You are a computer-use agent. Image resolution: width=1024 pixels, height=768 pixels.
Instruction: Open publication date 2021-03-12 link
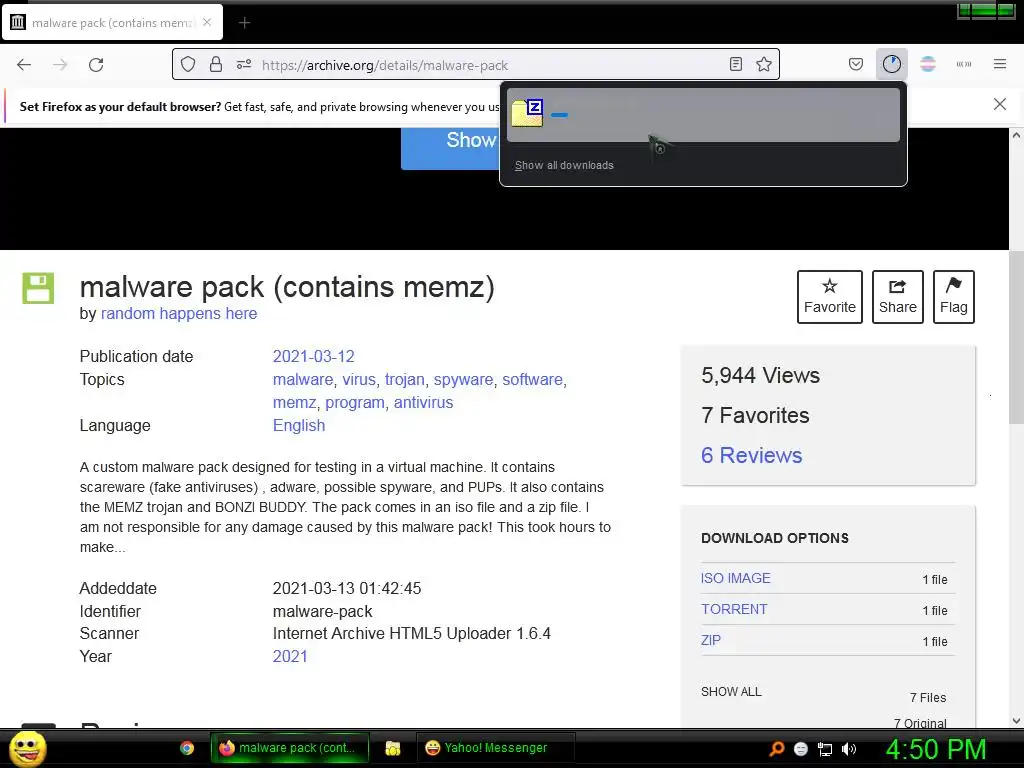pyautogui.click(x=313, y=357)
